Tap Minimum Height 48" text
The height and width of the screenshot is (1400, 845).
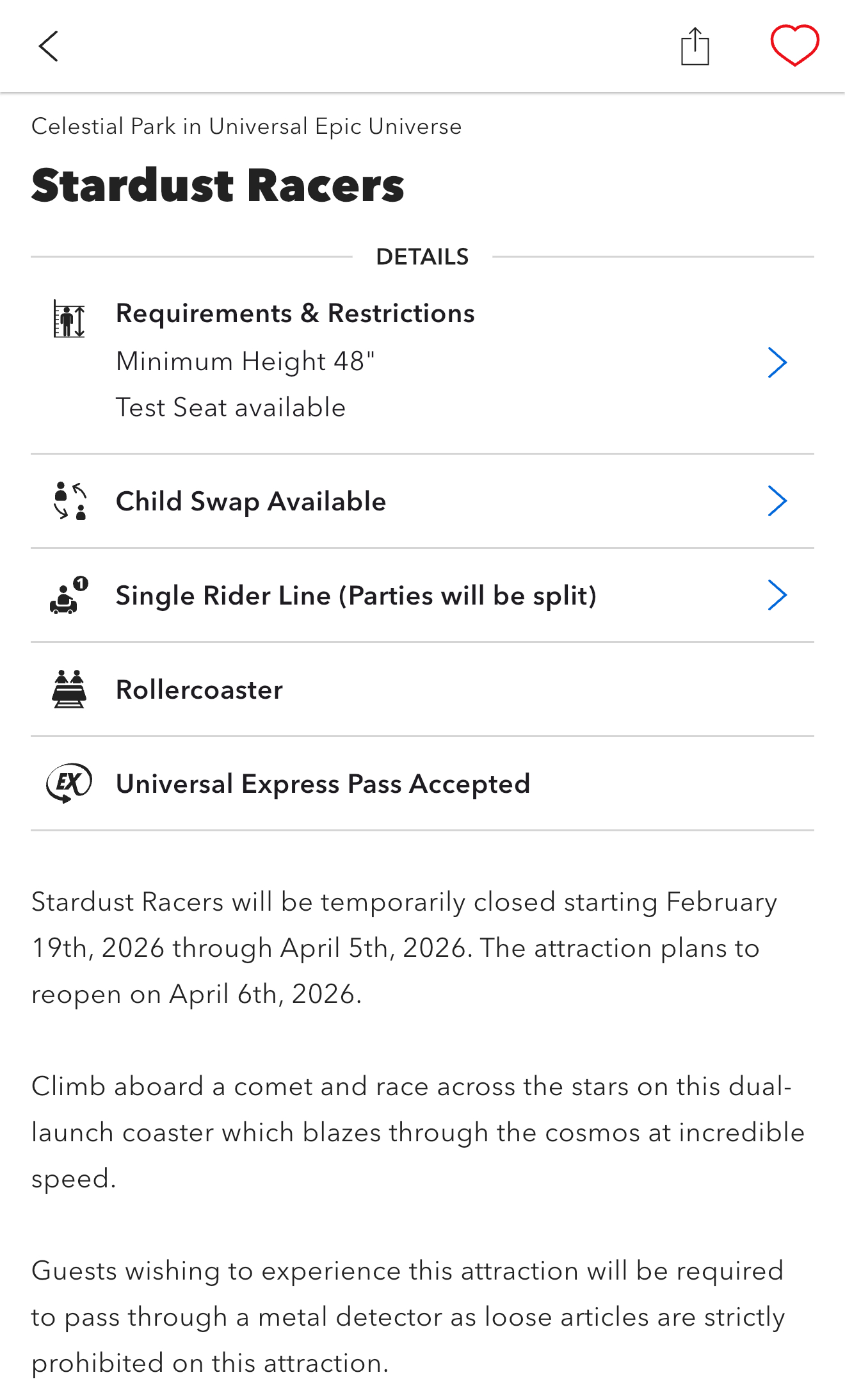click(245, 362)
